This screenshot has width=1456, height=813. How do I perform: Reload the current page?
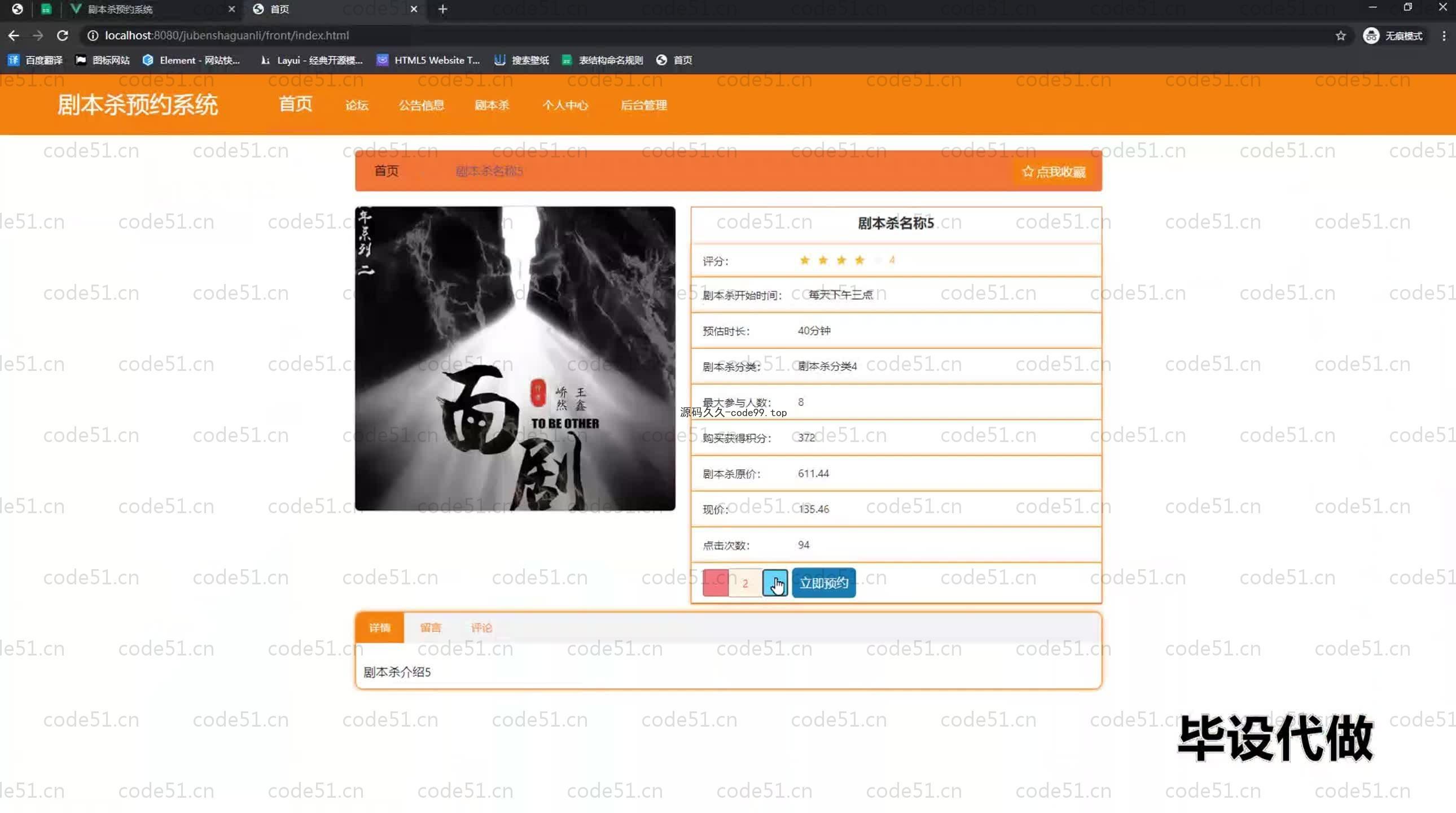(x=63, y=36)
